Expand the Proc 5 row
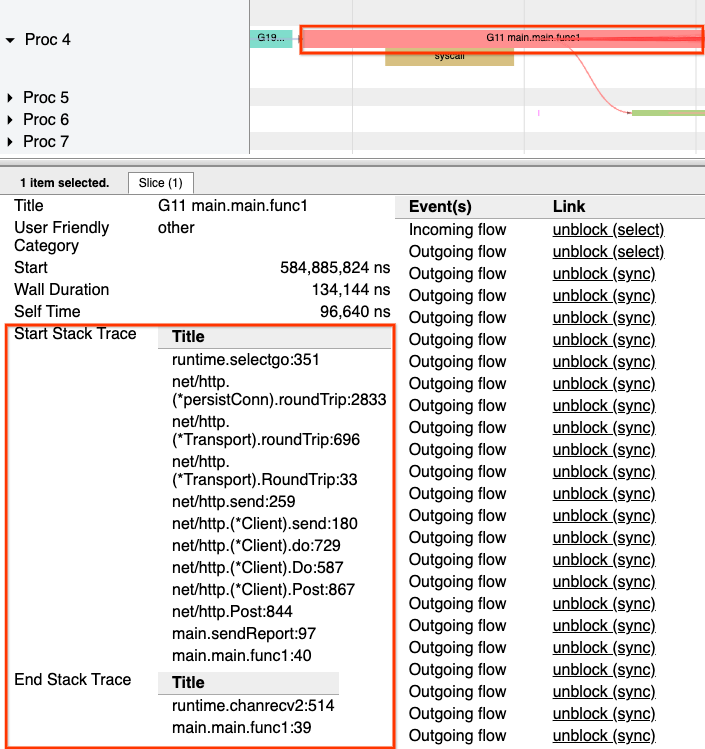 pyautogui.click(x=10, y=98)
